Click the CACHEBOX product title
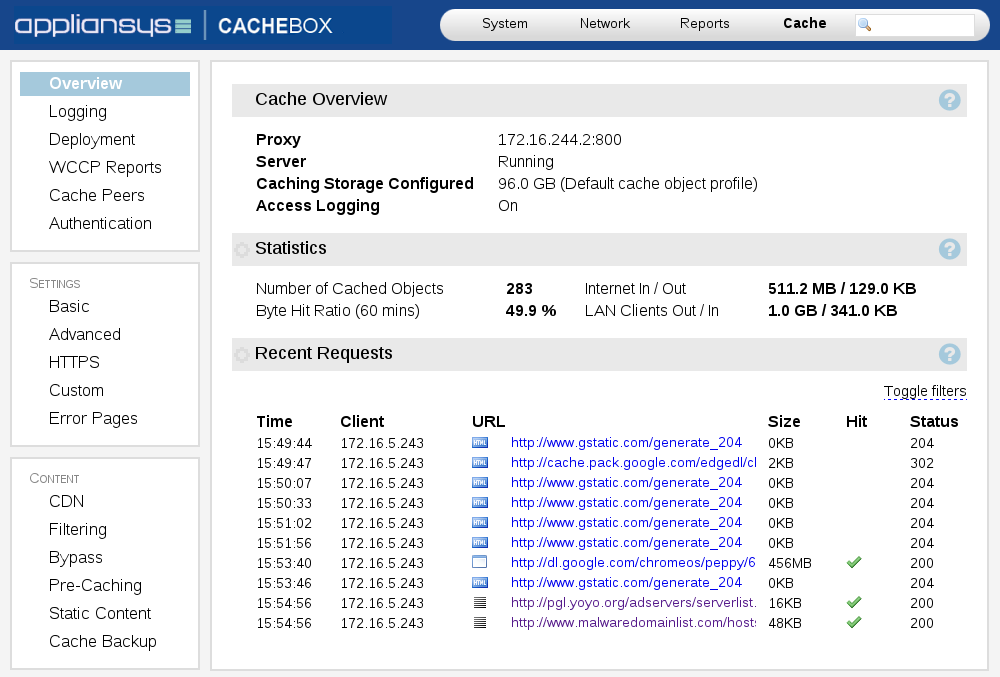The height and width of the screenshot is (677, 1000). tap(275, 25)
